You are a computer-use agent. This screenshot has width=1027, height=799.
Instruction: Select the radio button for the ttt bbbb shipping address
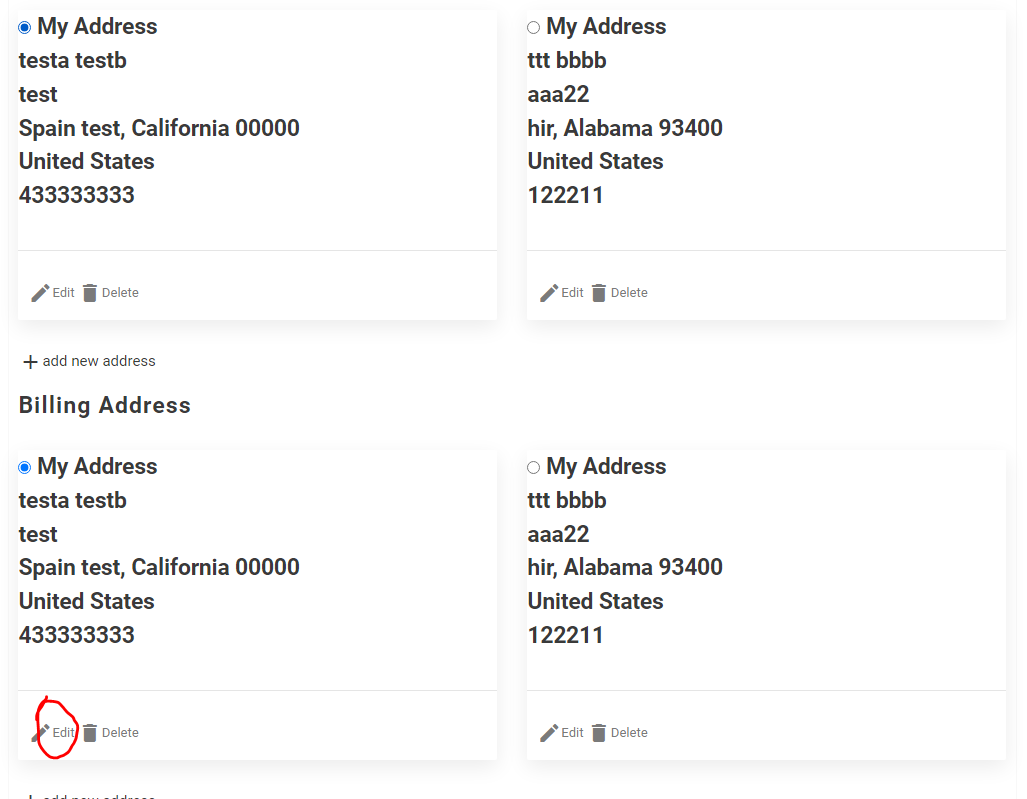(x=533, y=27)
